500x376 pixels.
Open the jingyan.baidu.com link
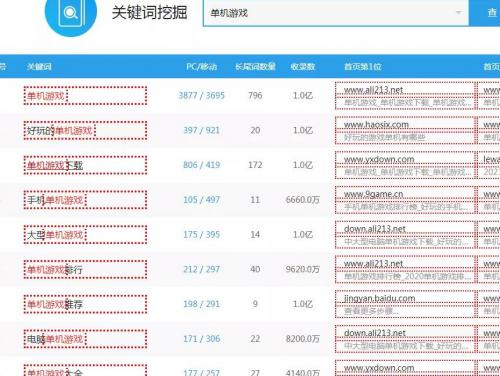pos(380,298)
